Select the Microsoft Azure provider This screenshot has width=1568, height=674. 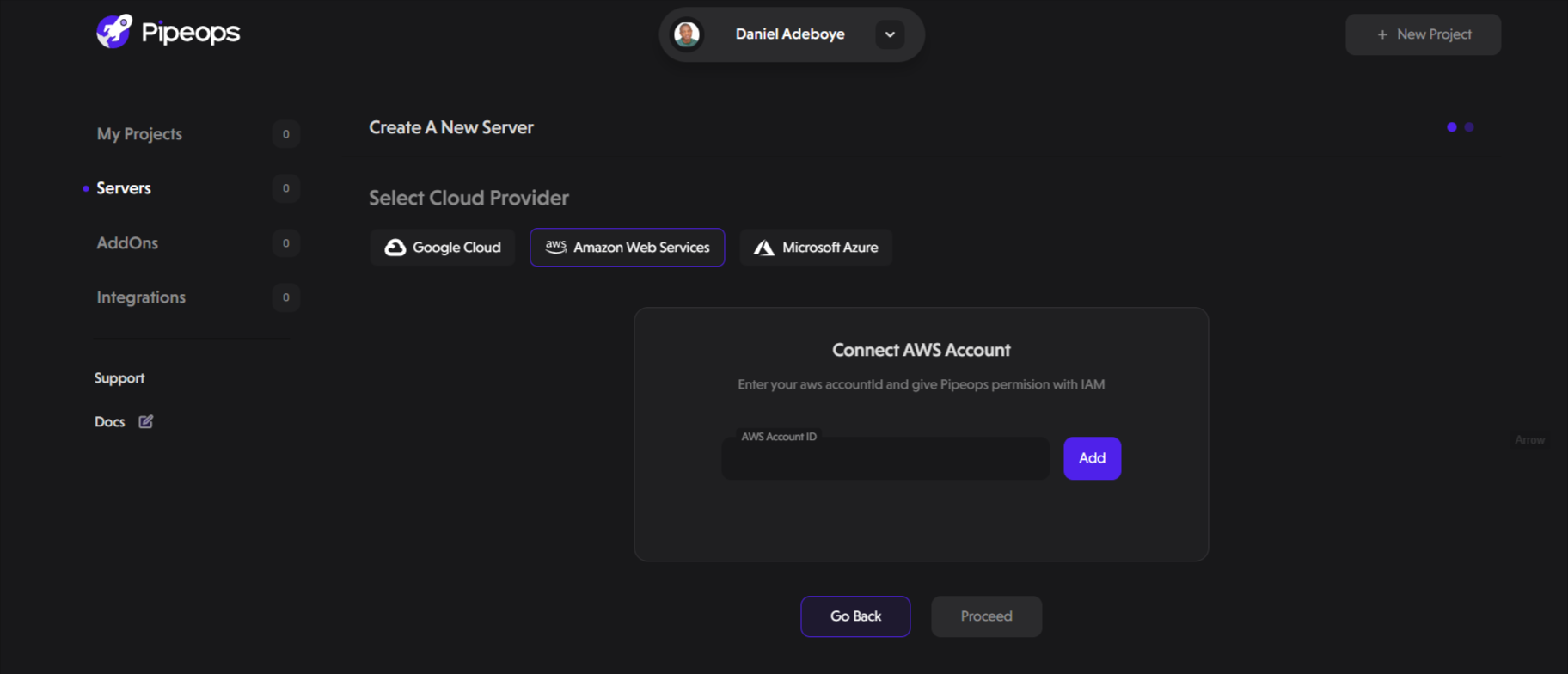816,248
